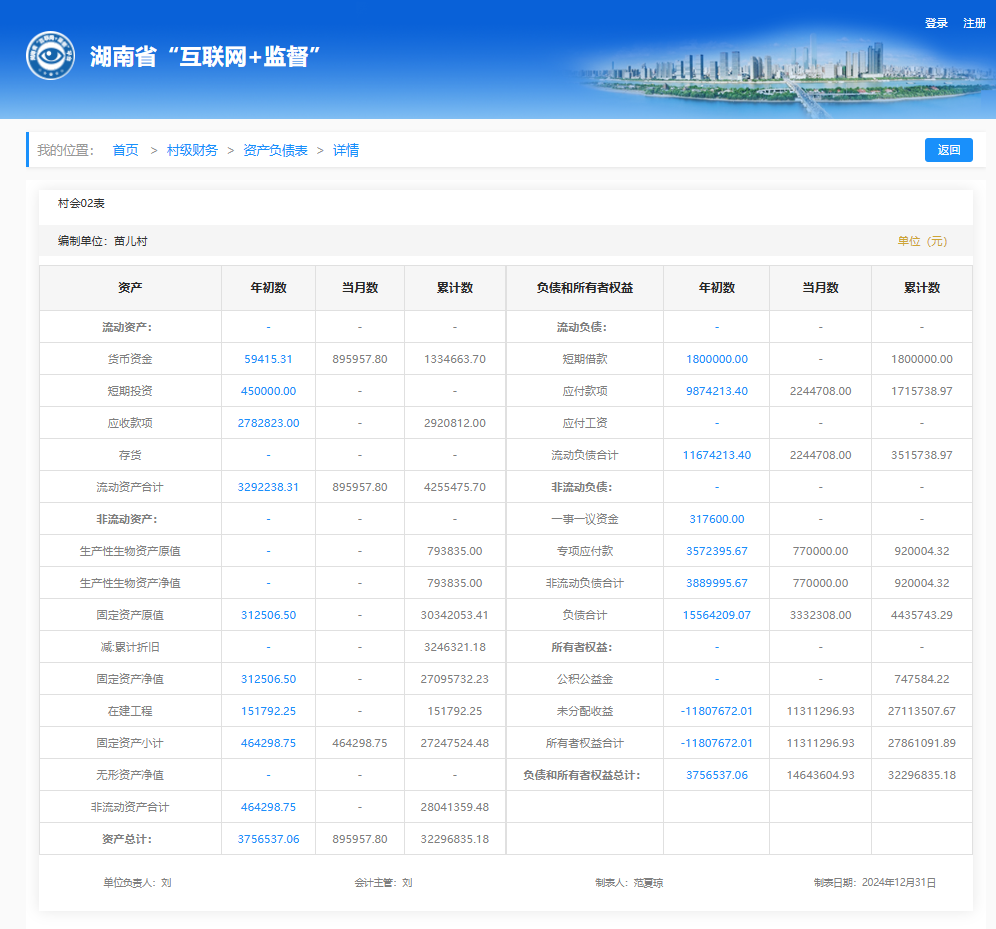Open 资产总计 年初数 3756537.06
Image resolution: width=996 pixels, height=929 pixels.
268,839
